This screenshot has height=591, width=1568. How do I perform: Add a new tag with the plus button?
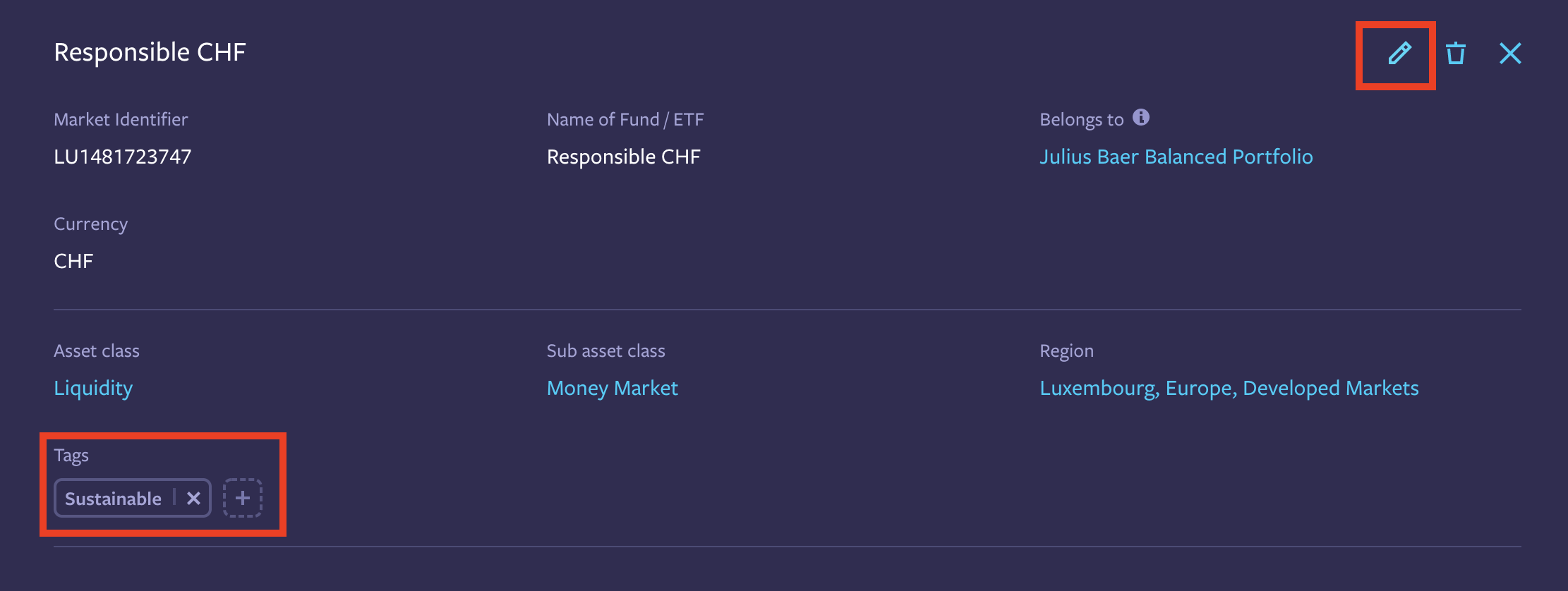coord(243,498)
